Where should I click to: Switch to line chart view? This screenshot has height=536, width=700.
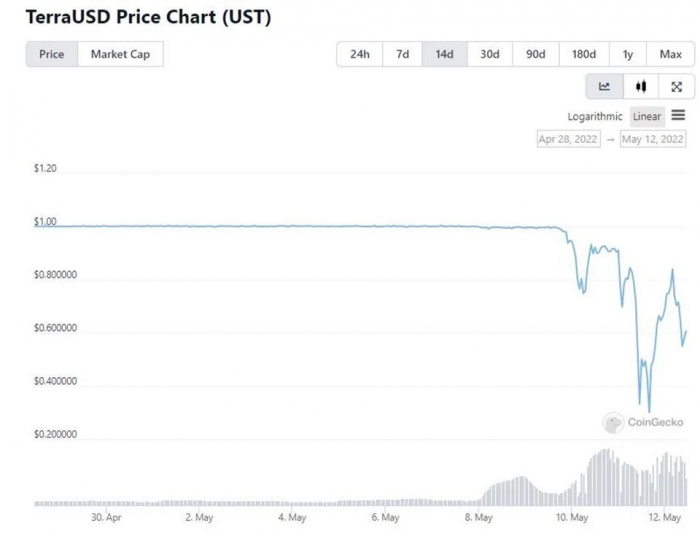pyautogui.click(x=604, y=87)
